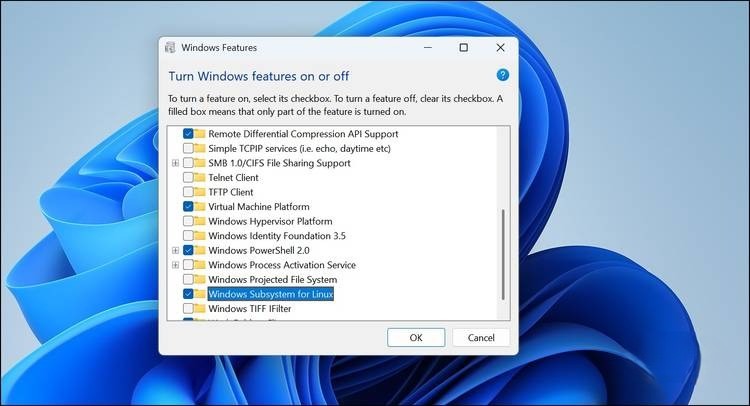Tick the Telnet Client checkbox
This screenshot has height=406, width=750.
click(188, 177)
